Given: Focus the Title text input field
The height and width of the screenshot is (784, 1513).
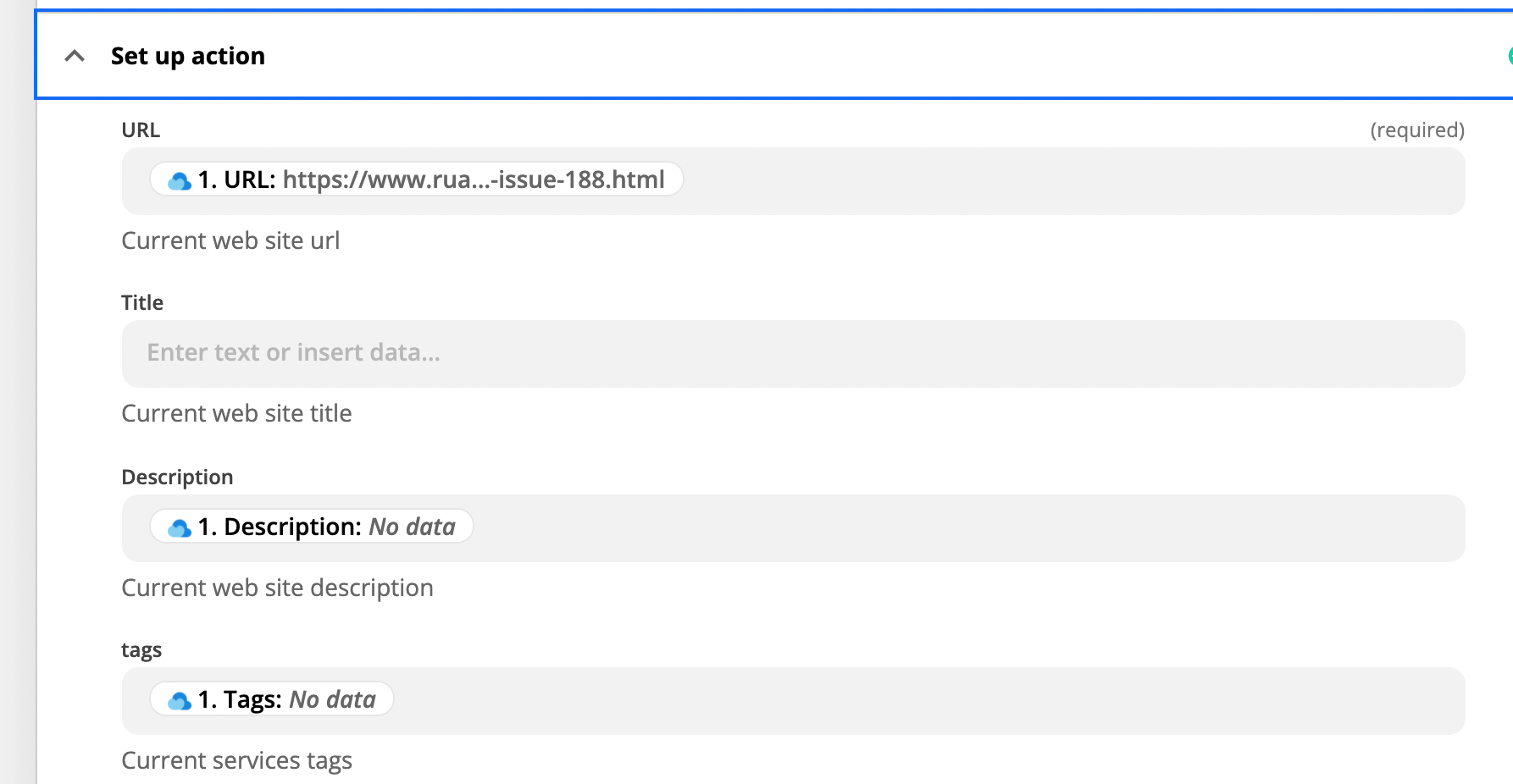Looking at the screenshot, I should tap(793, 353).
